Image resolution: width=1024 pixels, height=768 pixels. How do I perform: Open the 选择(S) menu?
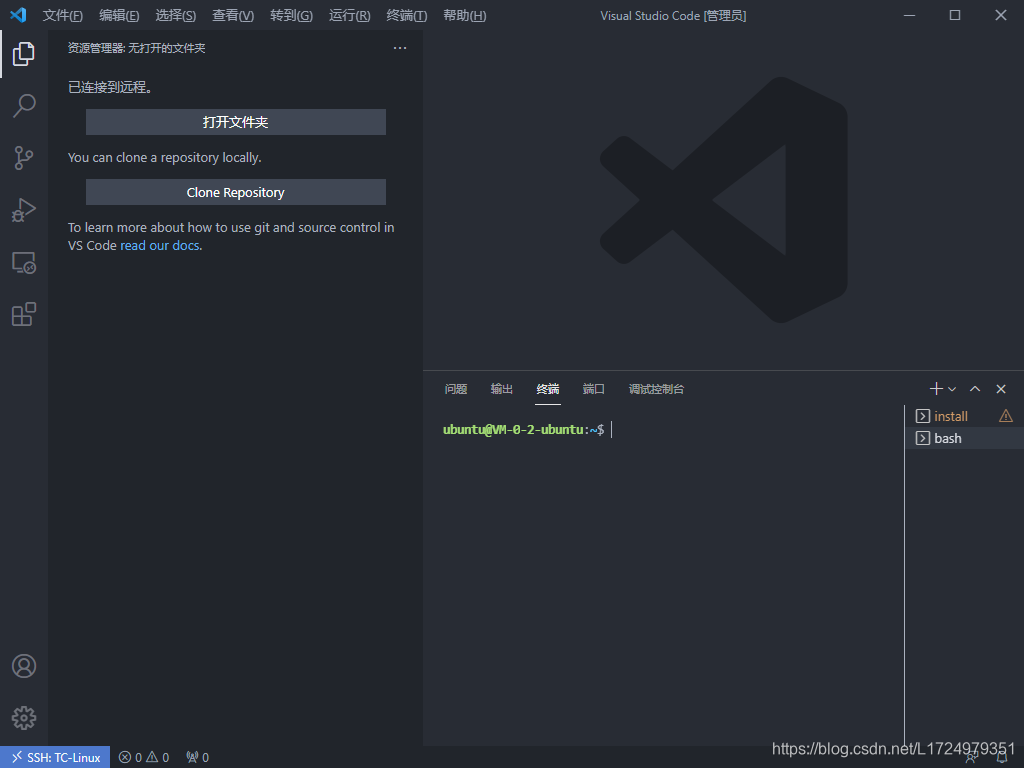[176, 15]
